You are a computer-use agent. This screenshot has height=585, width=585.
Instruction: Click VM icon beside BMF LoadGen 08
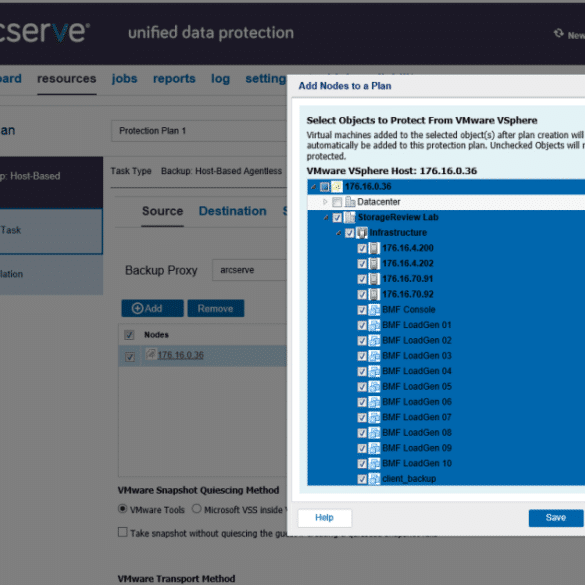pyautogui.click(x=374, y=433)
